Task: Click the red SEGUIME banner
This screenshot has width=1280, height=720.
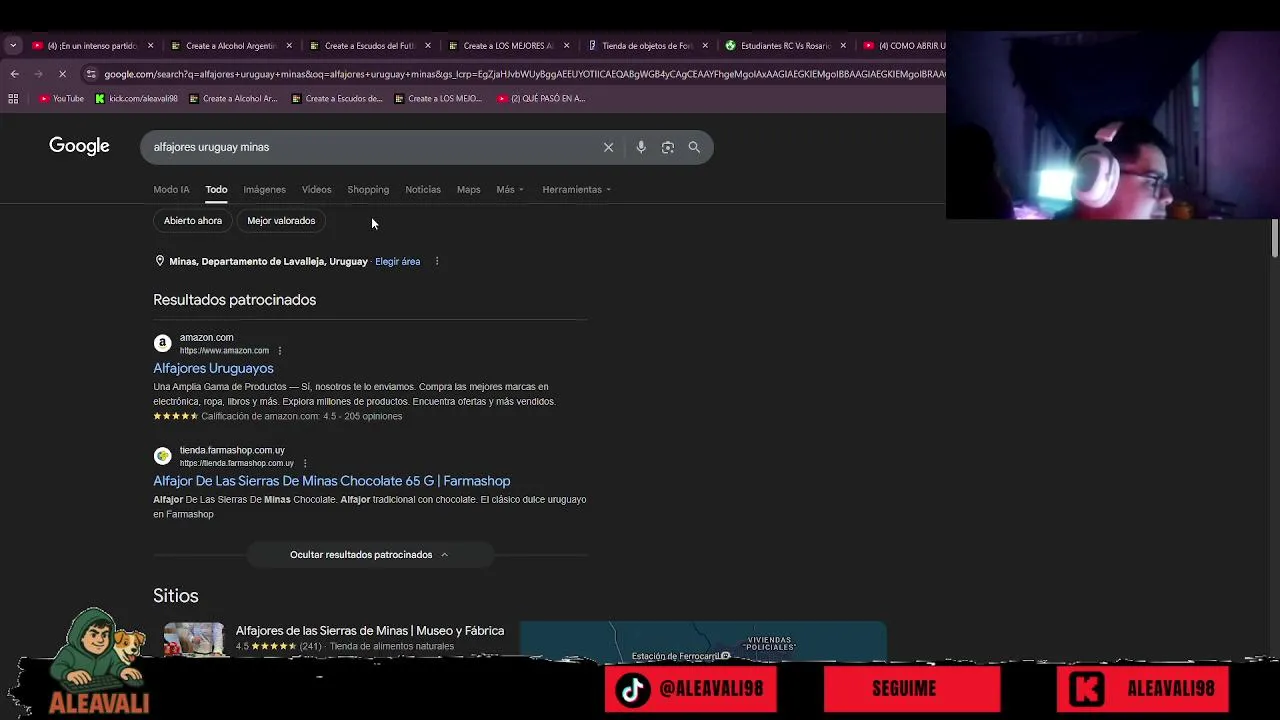Action: tap(912, 689)
